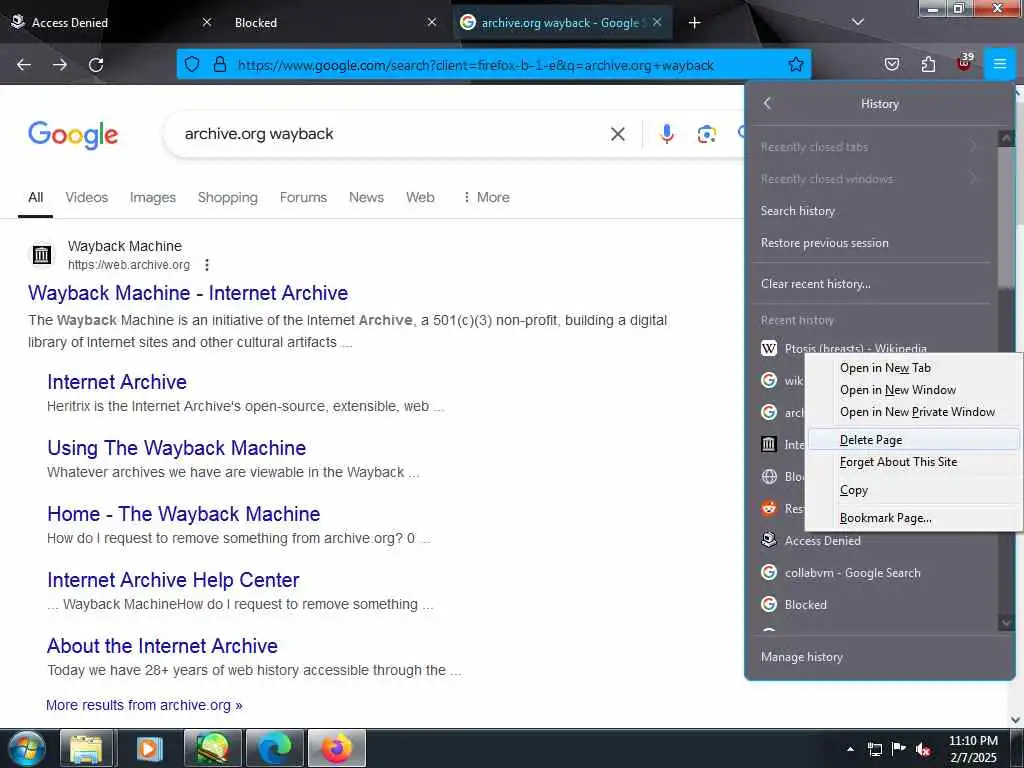Open collabvm - Google Search history entry
The image size is (1024, 768).
point(872,573)
